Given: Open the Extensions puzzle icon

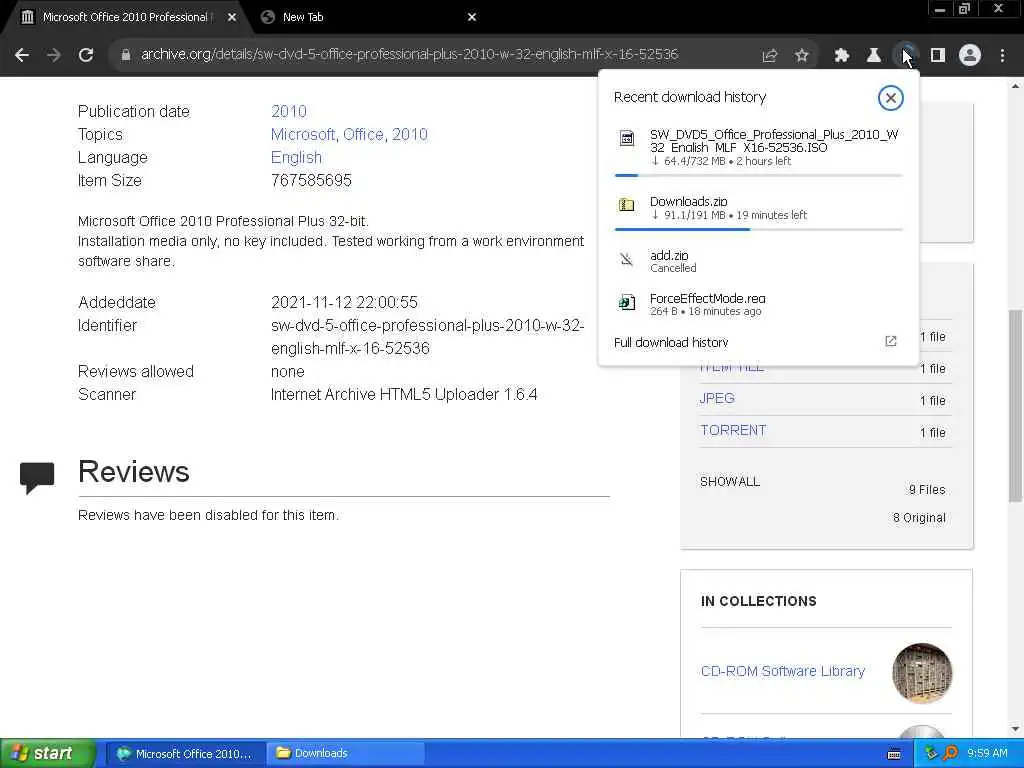Looking at the screenshot, I should pos(841,56).
